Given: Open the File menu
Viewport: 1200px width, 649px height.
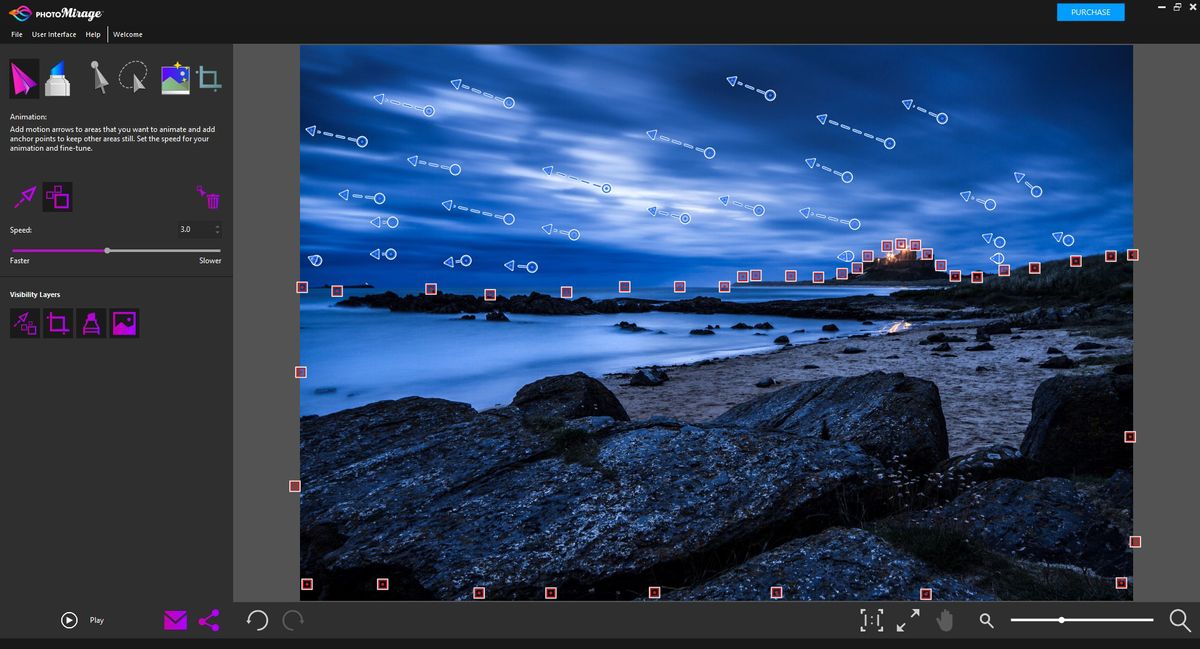Looking at the screenshot, I should (16, 34).
